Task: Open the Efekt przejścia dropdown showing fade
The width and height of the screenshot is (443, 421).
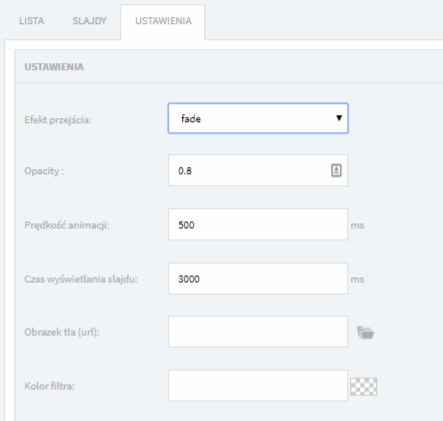Action: coord(258,118)
